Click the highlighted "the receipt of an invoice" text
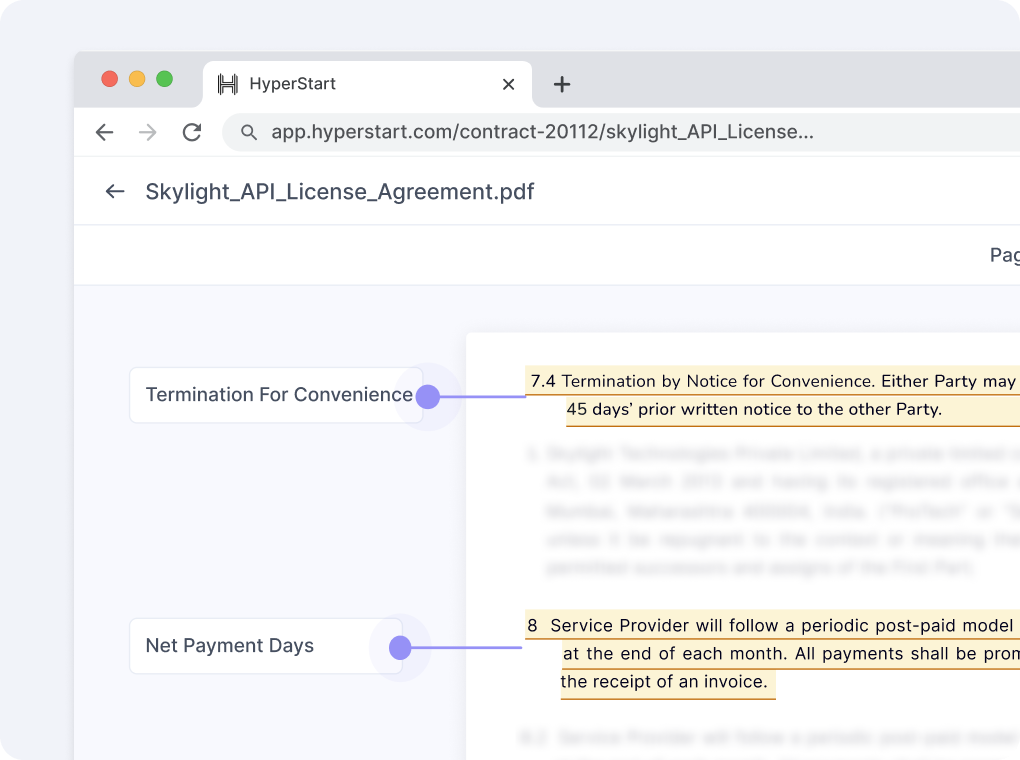The width and height of the screenshot is (1020, 760). (664, 683)
